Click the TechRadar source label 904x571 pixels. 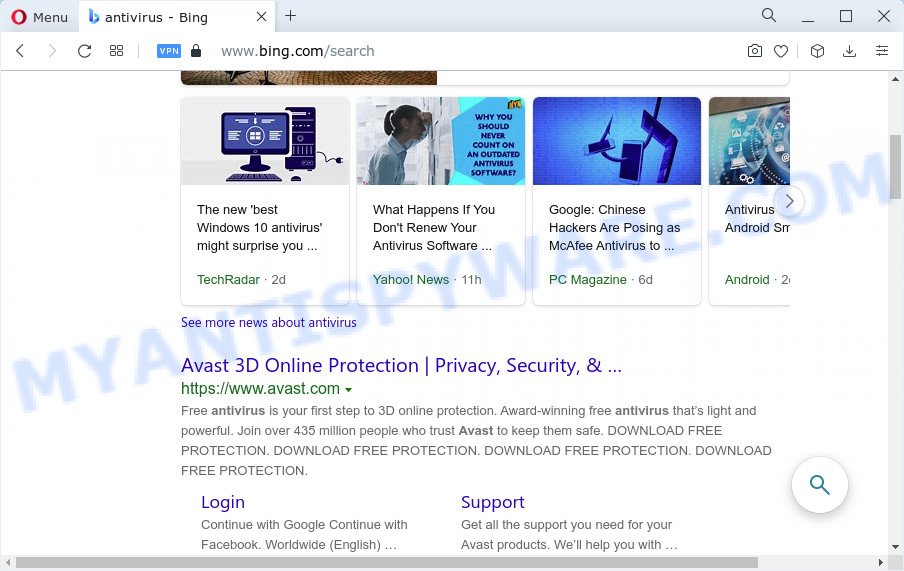[x=228, y=280]
